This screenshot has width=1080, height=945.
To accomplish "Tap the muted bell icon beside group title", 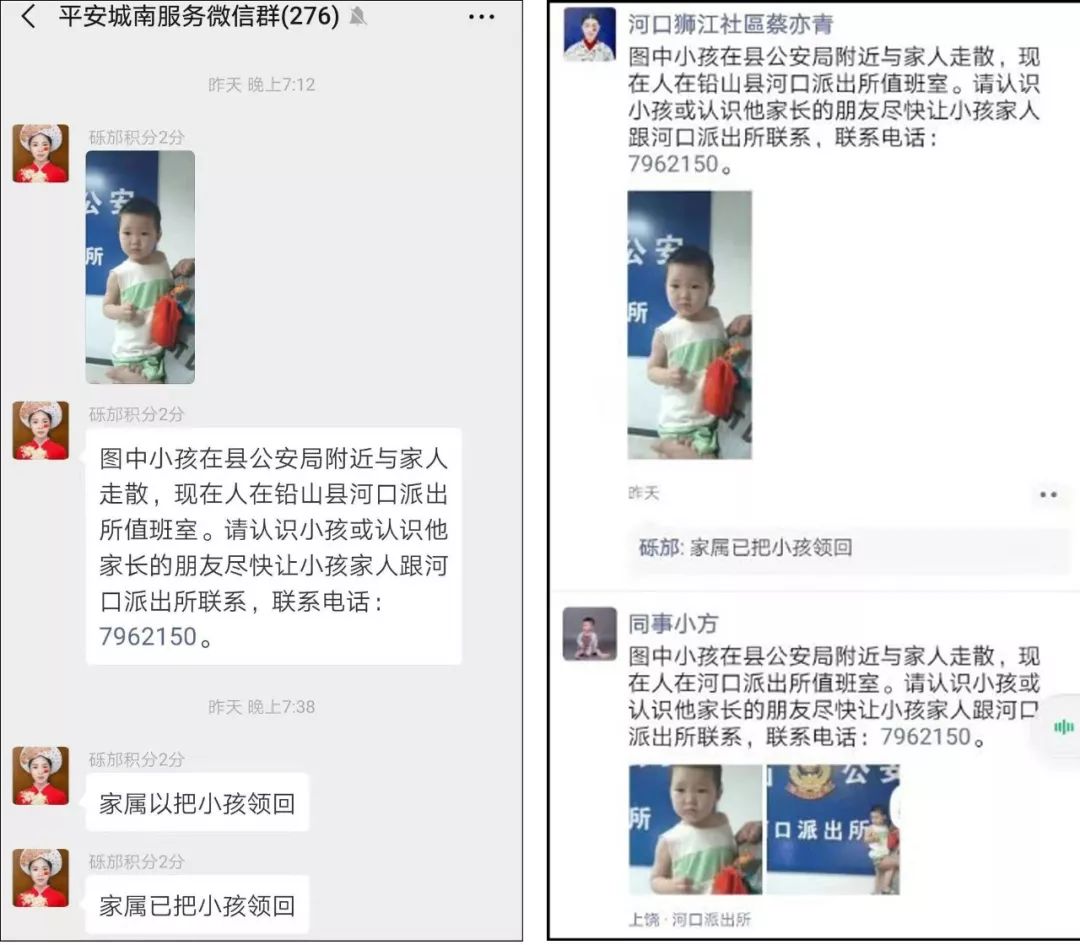I will coord(357,16).
